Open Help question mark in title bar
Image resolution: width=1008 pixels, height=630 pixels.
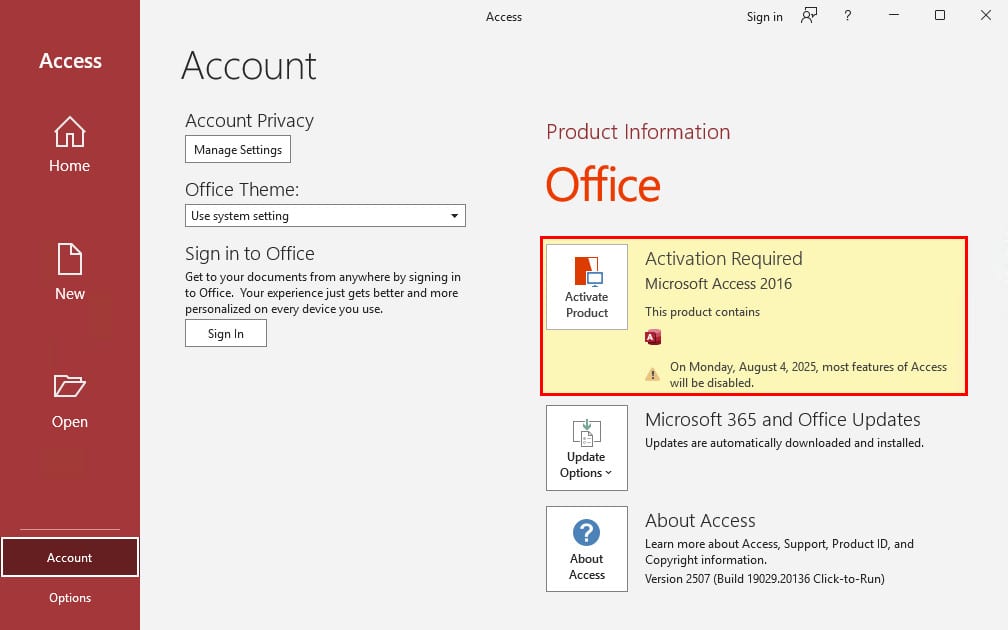(x=847, y=15)
